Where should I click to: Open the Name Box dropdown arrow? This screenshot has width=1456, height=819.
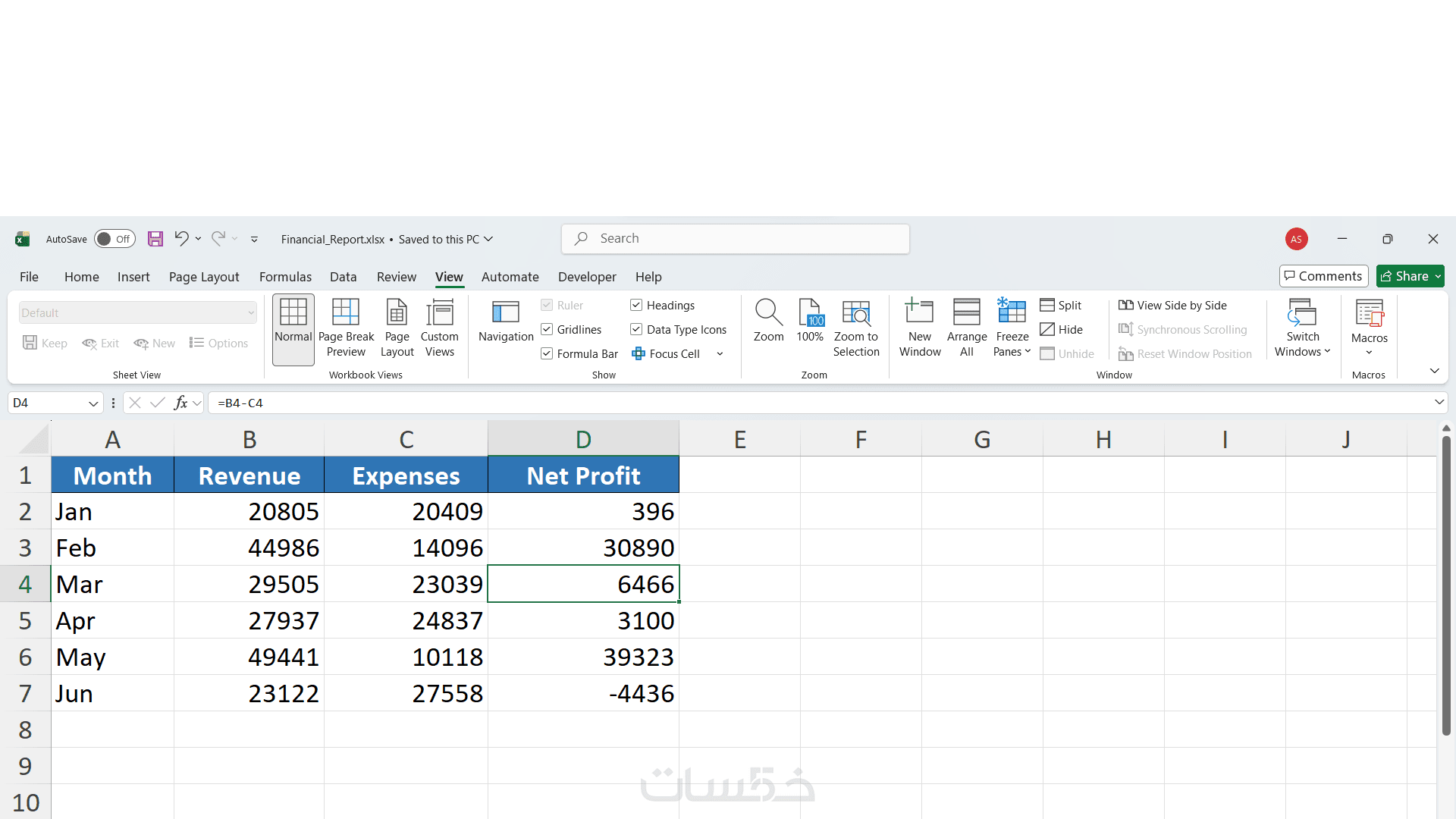click(x=93, y=403)
